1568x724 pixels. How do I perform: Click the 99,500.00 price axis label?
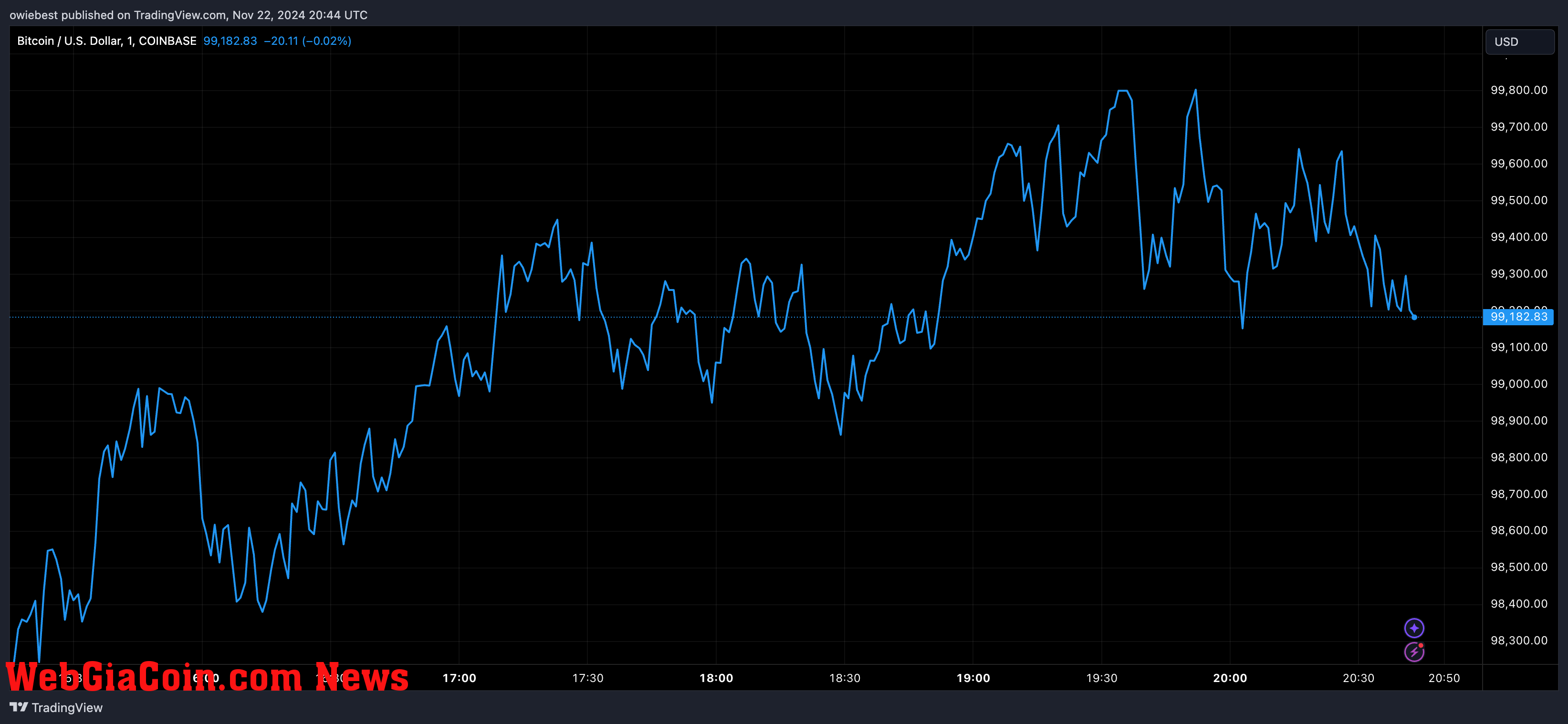(1519, 200)
